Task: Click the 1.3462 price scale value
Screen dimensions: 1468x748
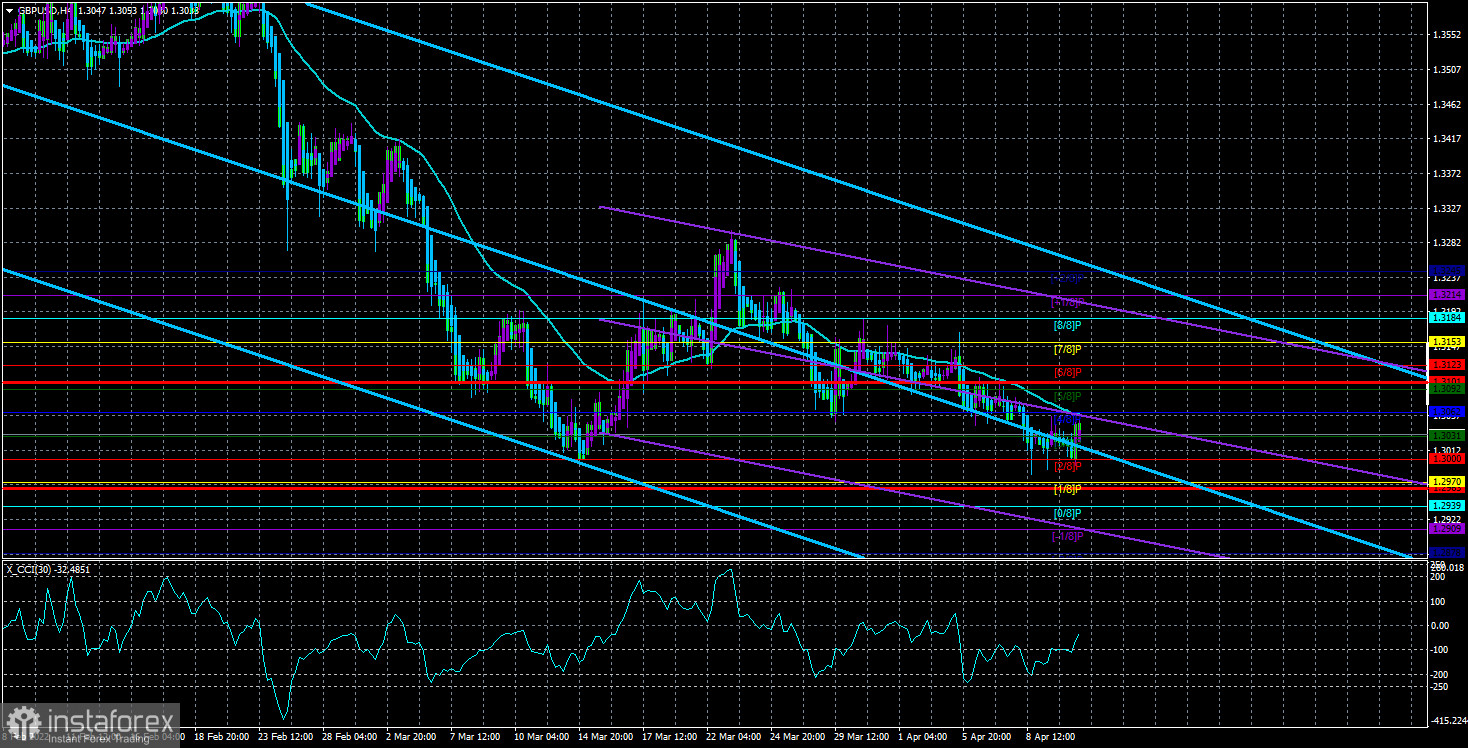Action: [x=1447, y=104]
